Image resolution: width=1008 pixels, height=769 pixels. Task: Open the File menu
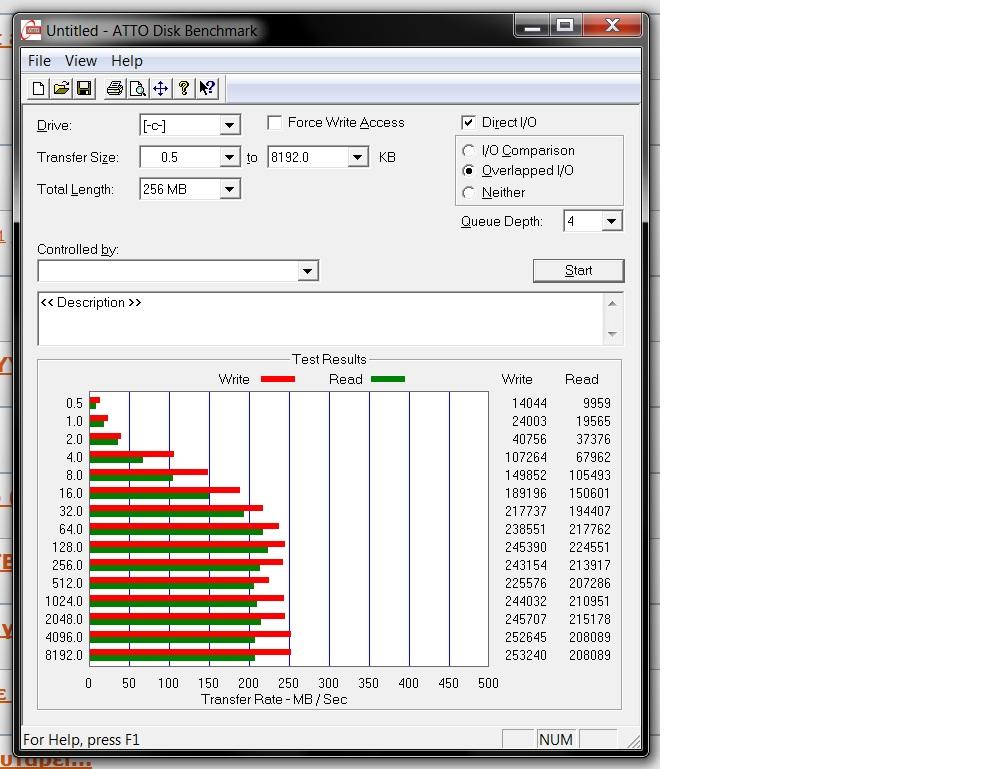click(x=39, y=61)
